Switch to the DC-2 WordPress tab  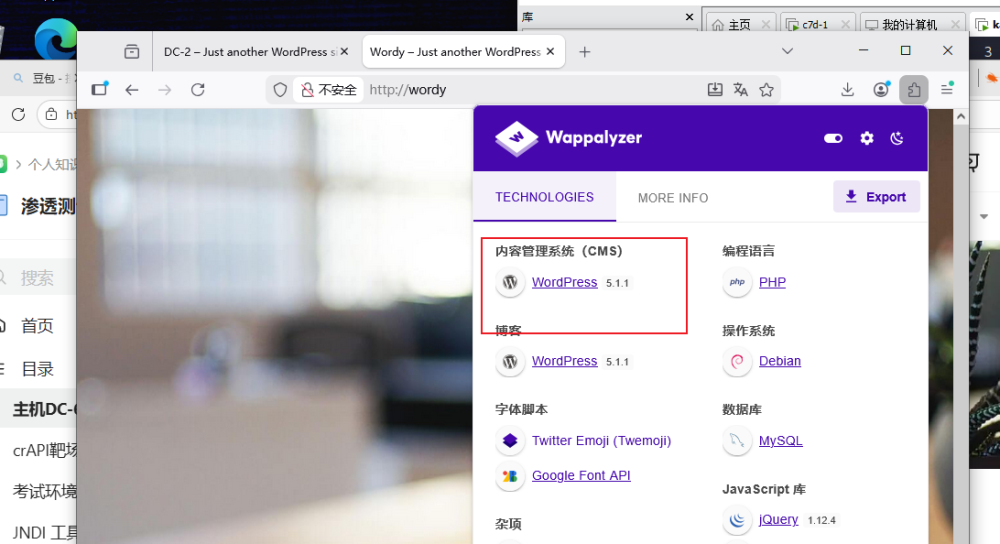pyautogui.click(x=250, y=52)
